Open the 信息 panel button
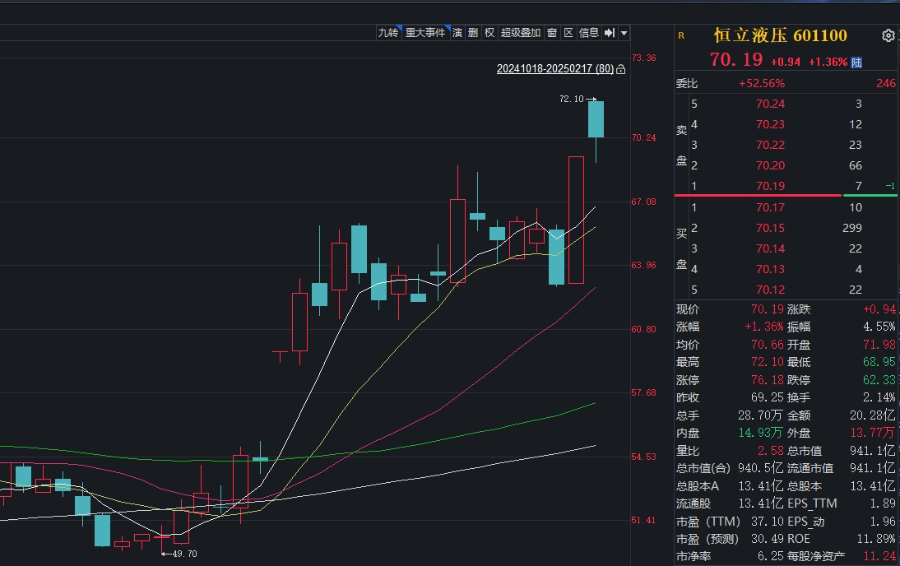 589,33
